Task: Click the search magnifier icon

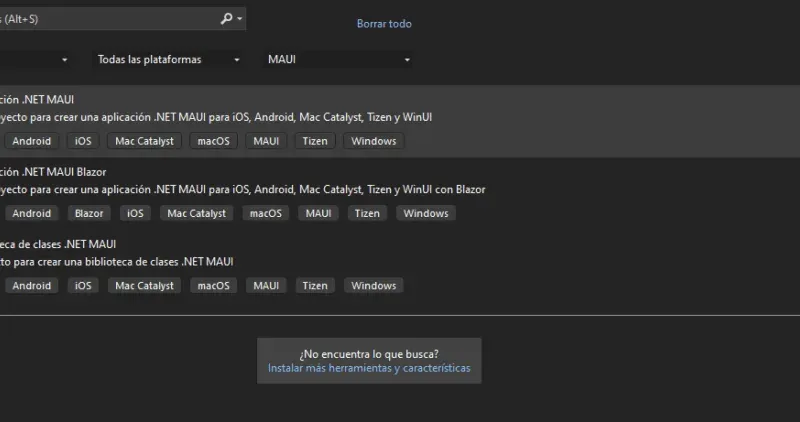Action: tap(226, 19)
